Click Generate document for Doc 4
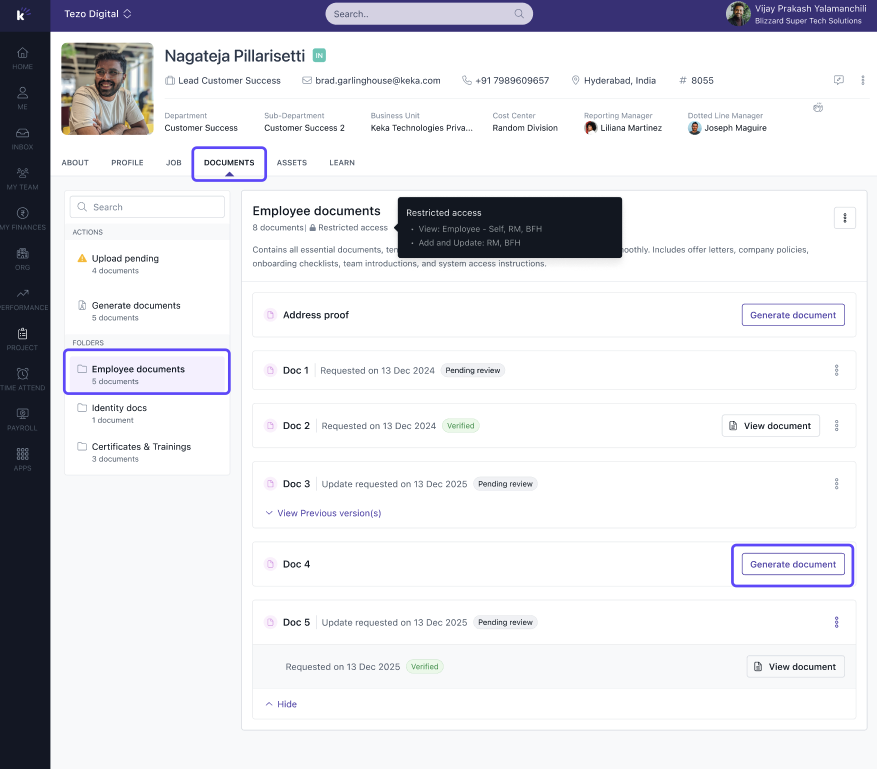Screen dimensions: 877x769 point(792,564)
